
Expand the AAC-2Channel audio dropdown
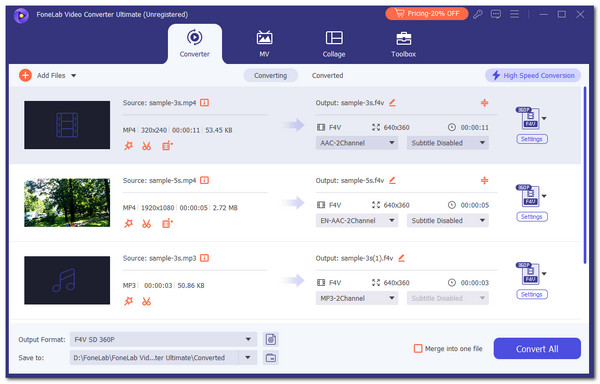(357, 143)
